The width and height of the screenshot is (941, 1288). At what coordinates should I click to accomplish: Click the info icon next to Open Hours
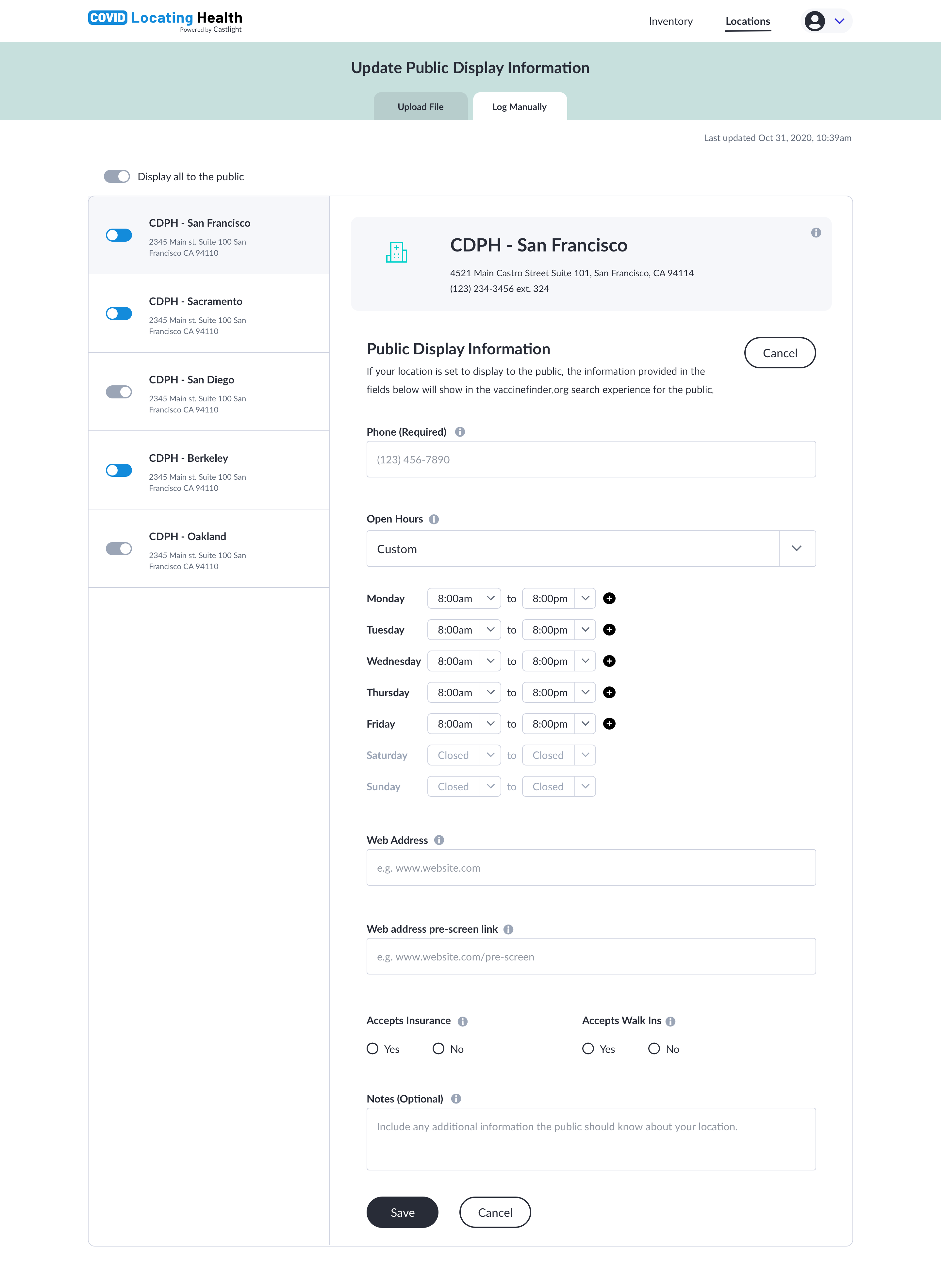click(434, 519)
